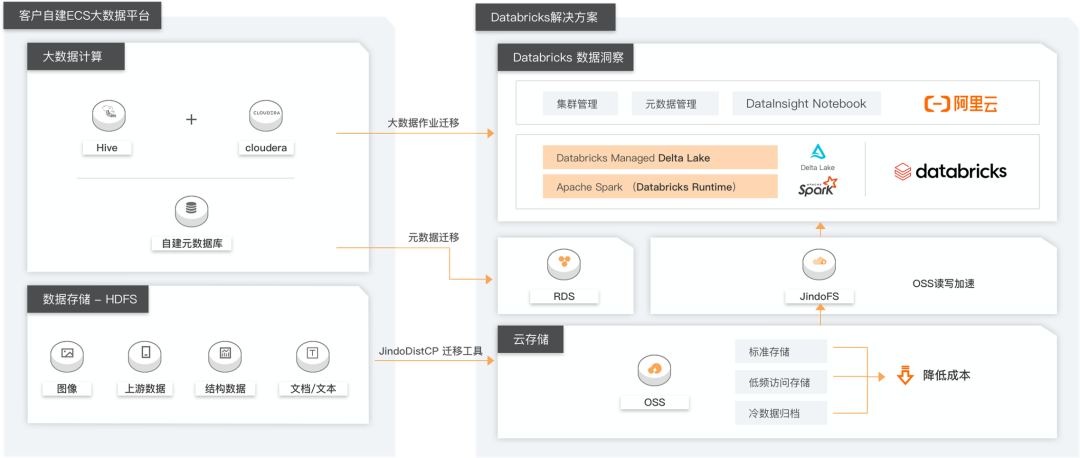The image size is (1080, 458).
Task: Click the Databricks 数据洞察 section header
Action: [x=565, y=57]
